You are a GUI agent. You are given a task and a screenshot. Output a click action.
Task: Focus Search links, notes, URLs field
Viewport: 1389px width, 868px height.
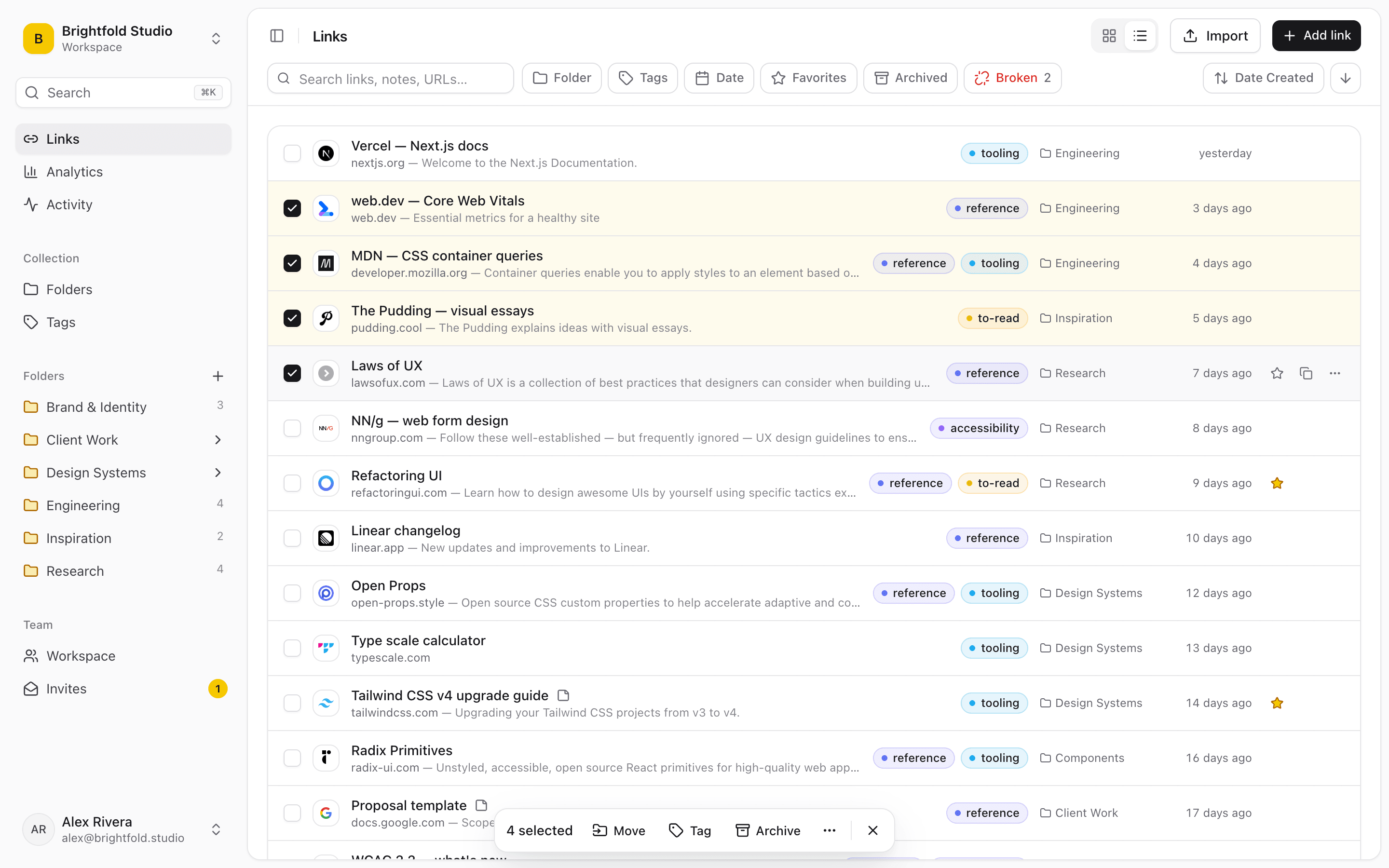390,78
